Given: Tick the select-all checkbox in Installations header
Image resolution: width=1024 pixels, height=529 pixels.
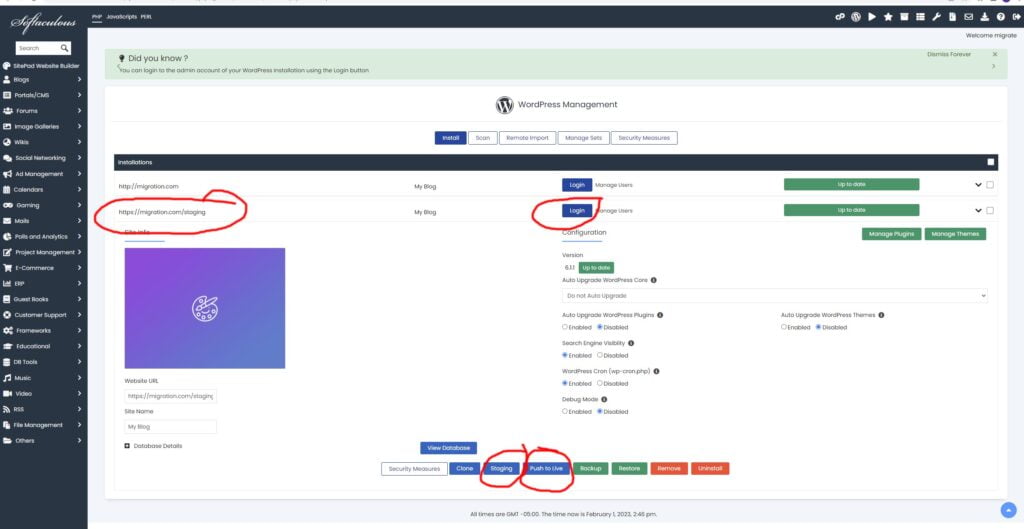Looking at the screenshot, I should pos(991,162).
